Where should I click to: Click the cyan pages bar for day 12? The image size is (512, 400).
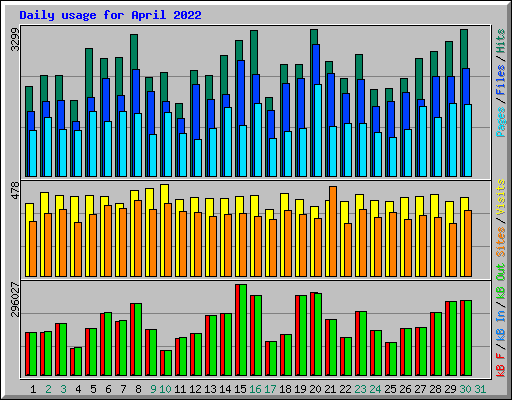[198, 158]
